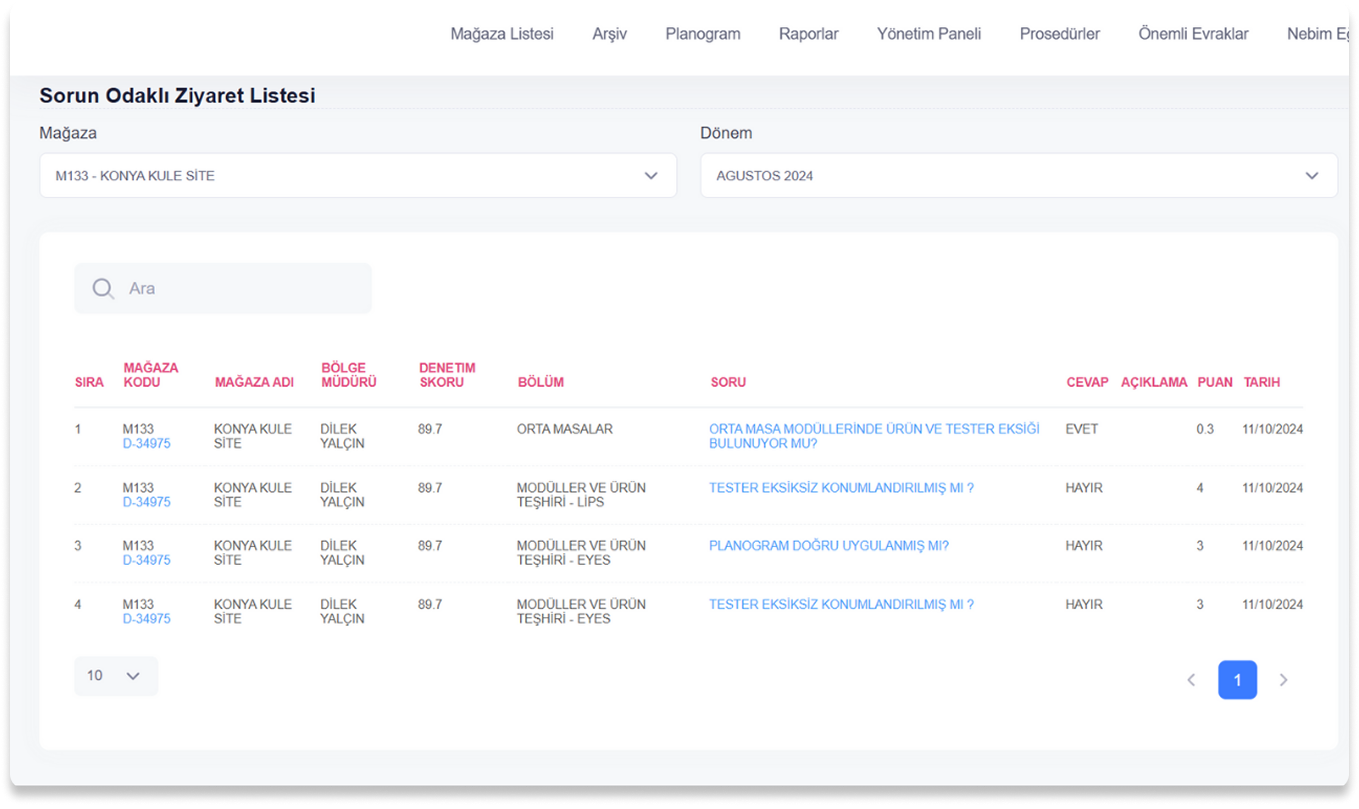Open the Dönem period dropdown
This screenshot has height=809, width=1359.
(1018, 176)
